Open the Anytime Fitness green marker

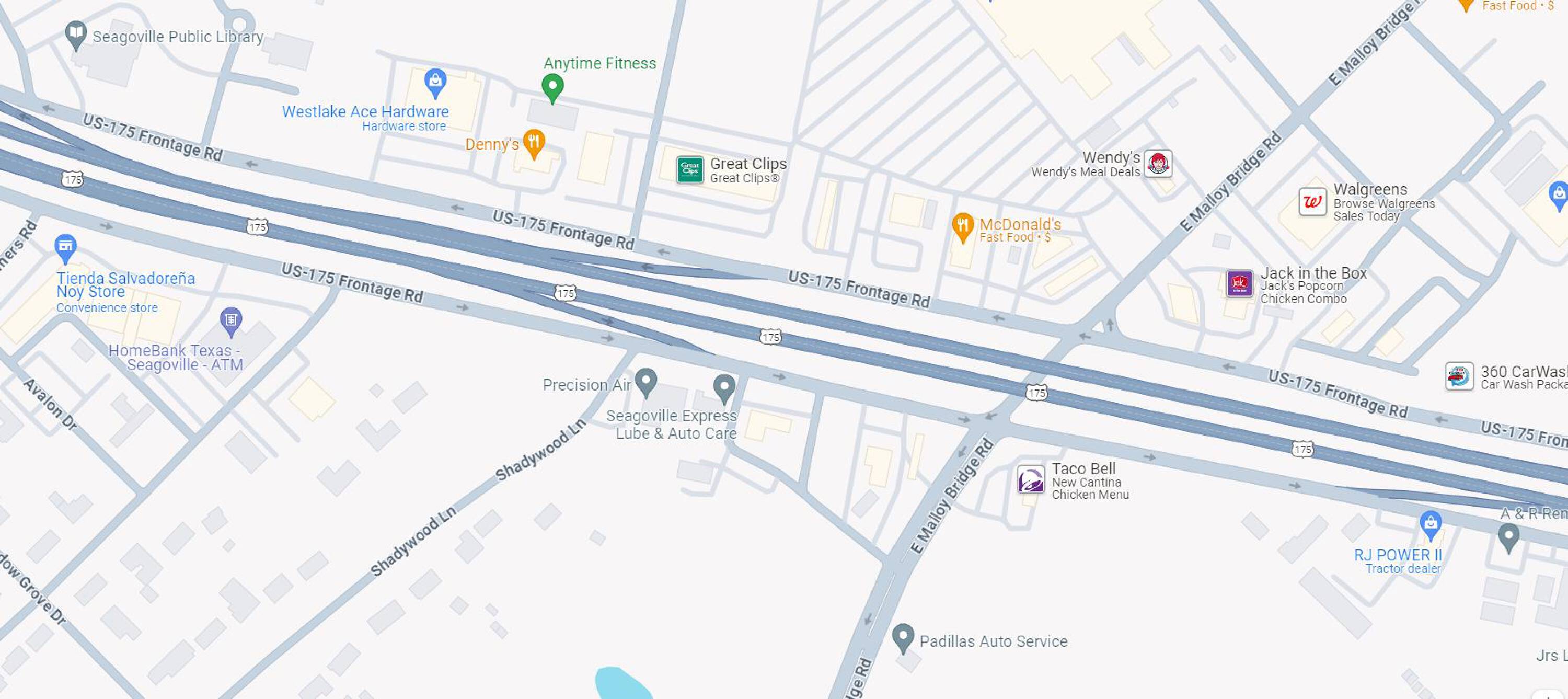[552, 88]
